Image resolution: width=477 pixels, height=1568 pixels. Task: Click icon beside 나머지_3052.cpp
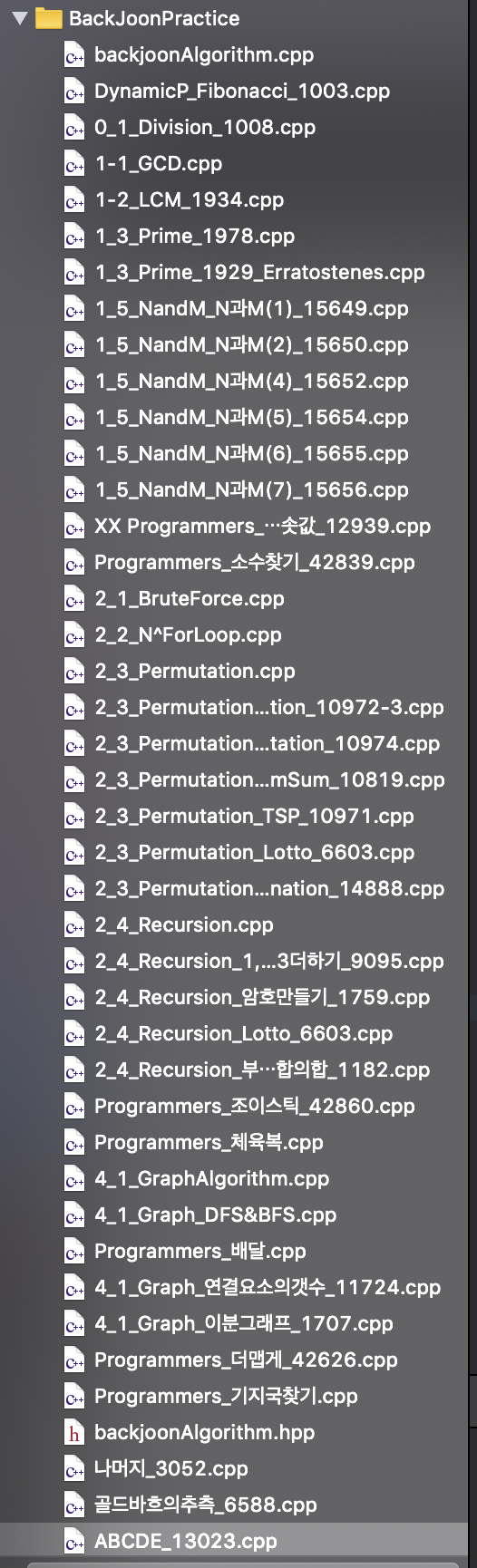(x=74, y=1469)
